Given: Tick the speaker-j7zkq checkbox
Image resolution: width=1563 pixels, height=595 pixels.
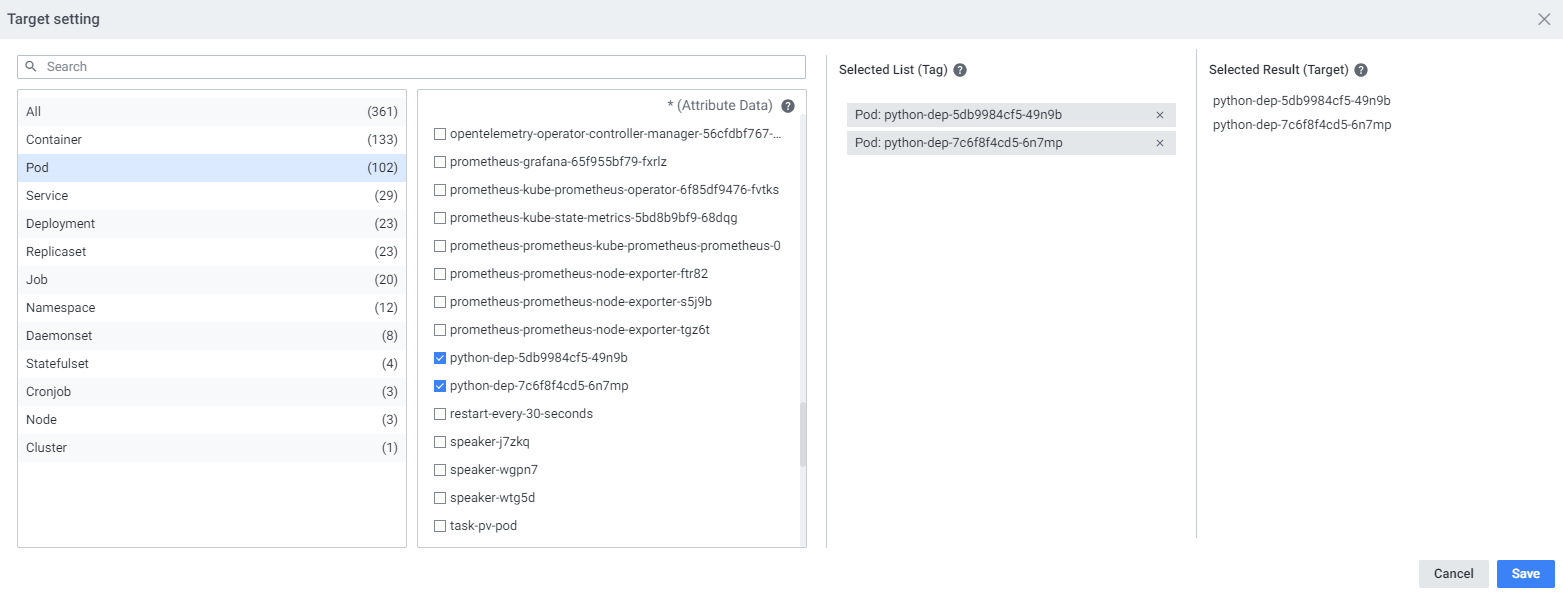Looking at the screenshot, I should coord(440,442).
